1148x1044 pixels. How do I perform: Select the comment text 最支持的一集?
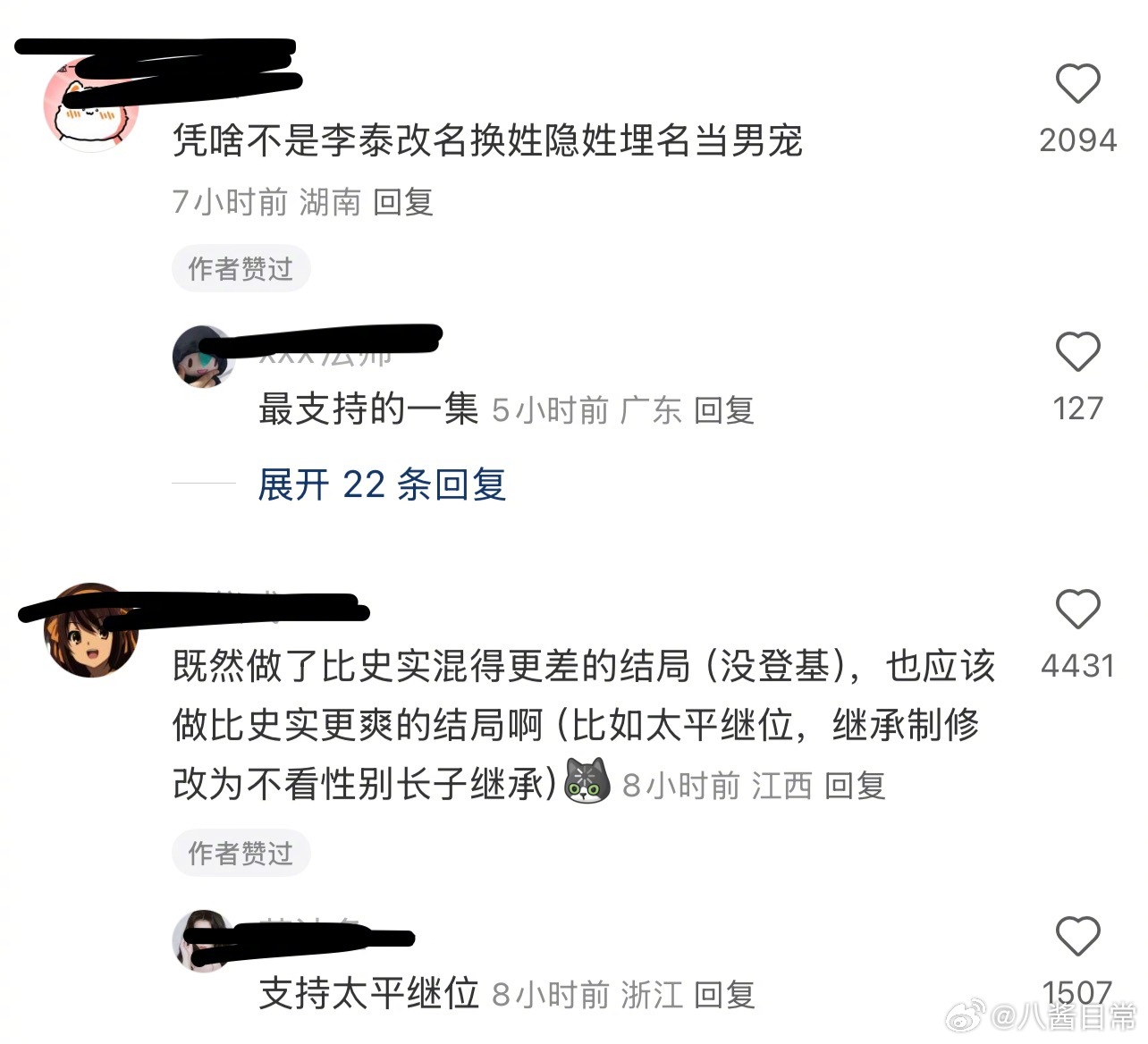pos(369,409)
